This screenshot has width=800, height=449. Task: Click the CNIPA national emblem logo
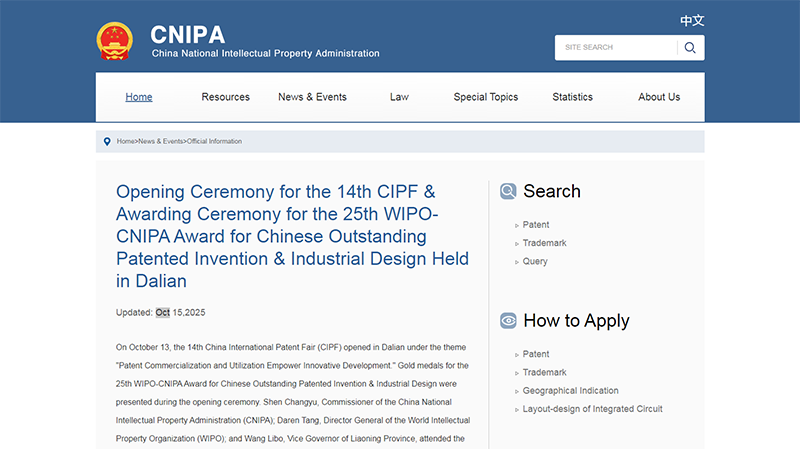[114, 41]
